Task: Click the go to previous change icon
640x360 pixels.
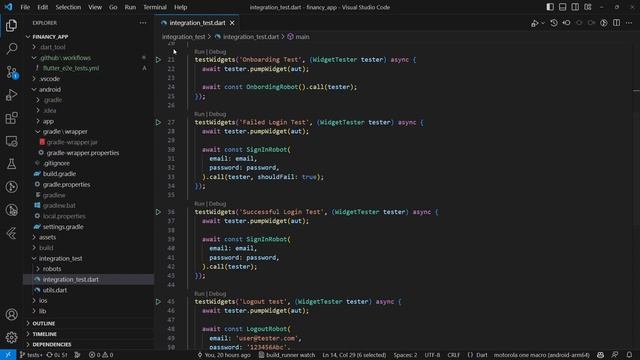Action: coord(567,23)
